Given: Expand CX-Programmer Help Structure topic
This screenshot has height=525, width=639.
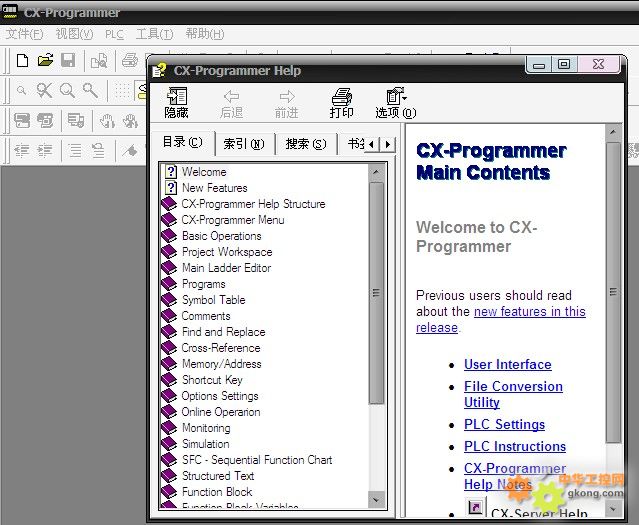Looking at the screenshot, I should click(253, 204).
